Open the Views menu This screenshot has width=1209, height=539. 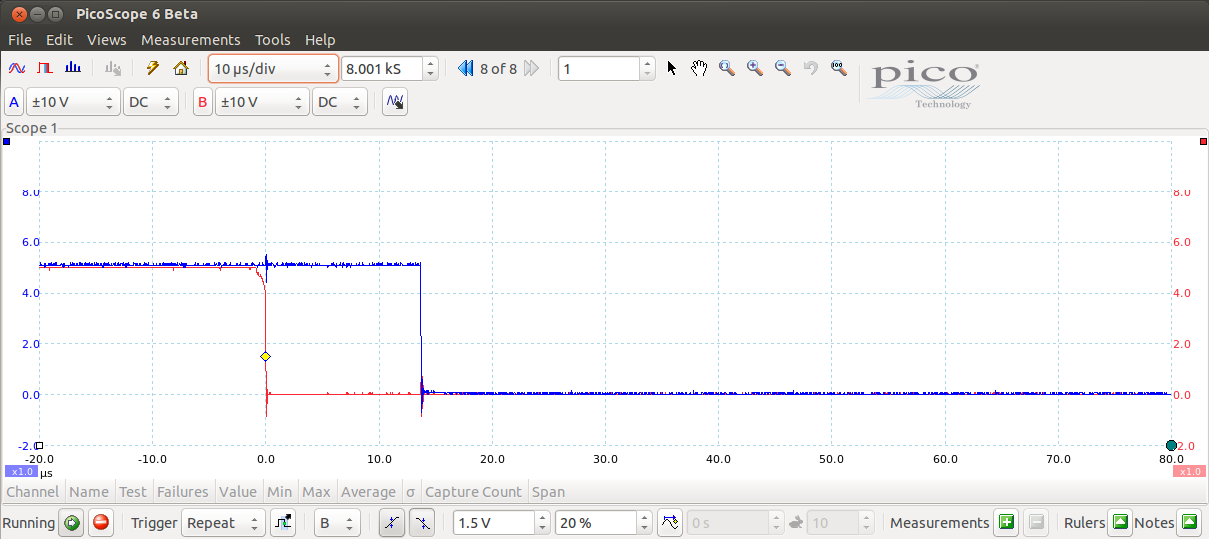107,40
